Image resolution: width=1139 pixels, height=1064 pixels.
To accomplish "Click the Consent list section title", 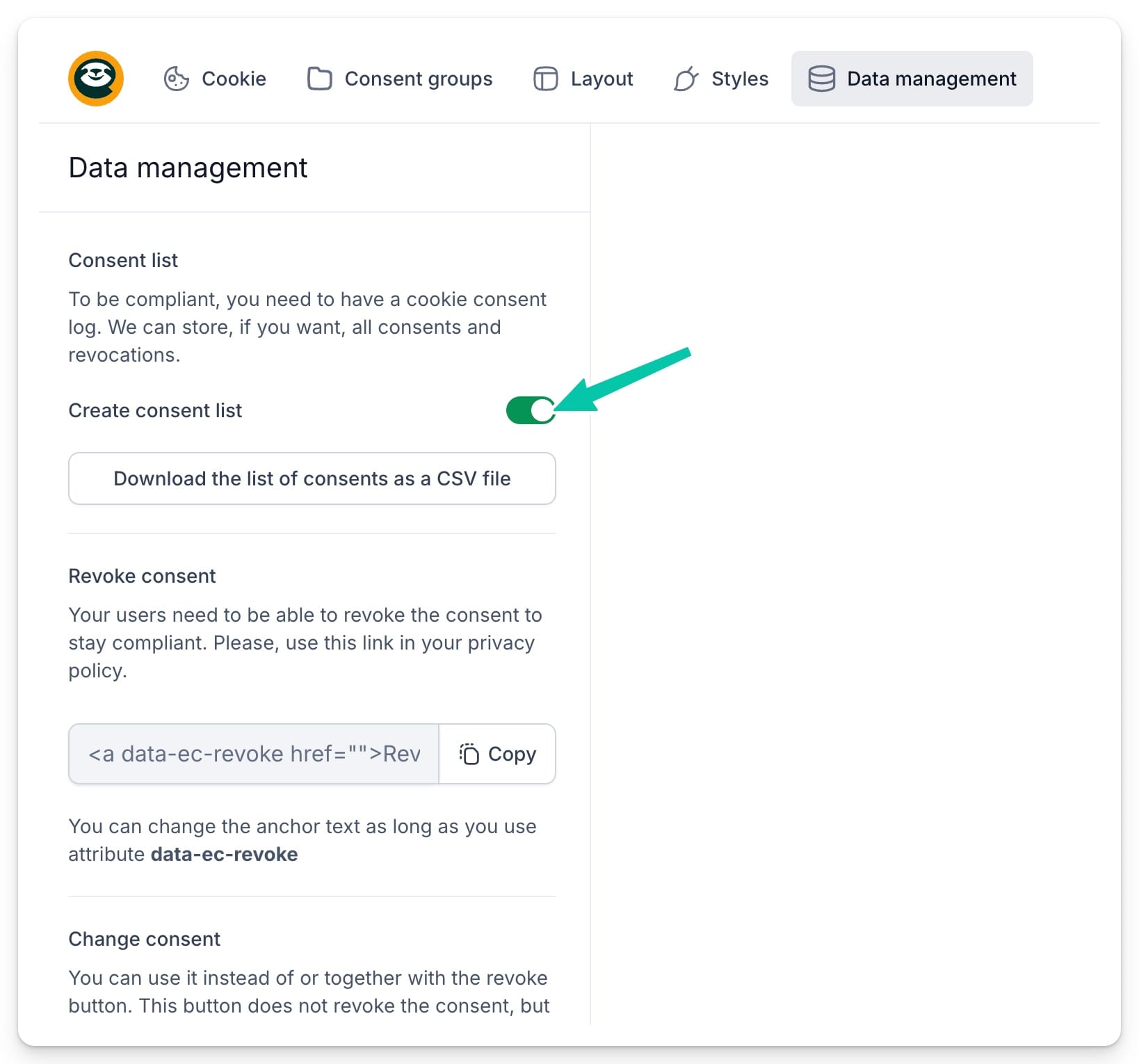I will tap(123, 260).
